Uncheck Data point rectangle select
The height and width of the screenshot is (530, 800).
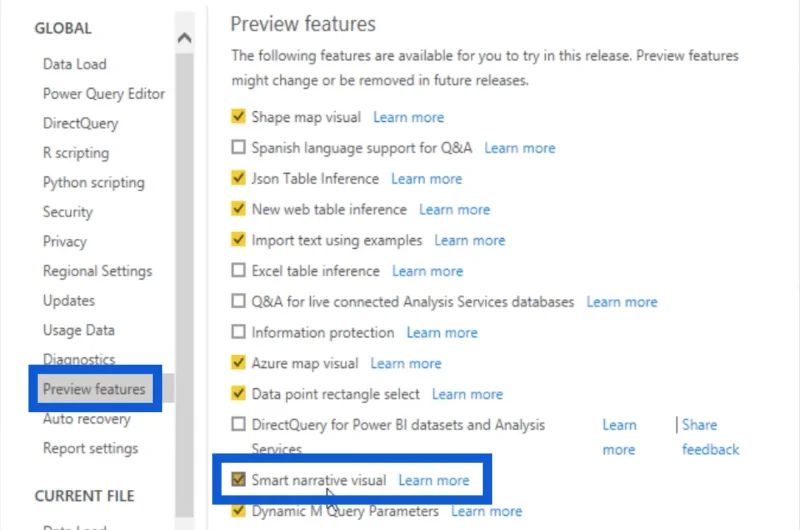[x=238, y=393]
